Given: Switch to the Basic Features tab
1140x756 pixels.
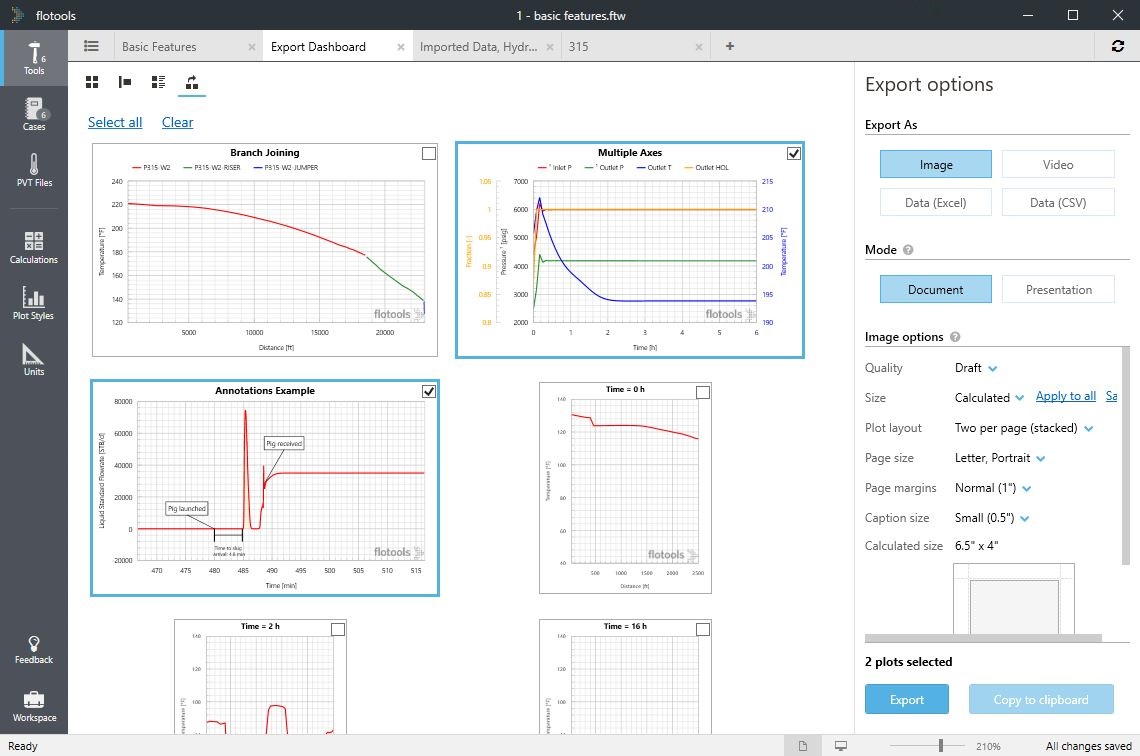Looking at the screenshot, I should [x=159, y=46].
